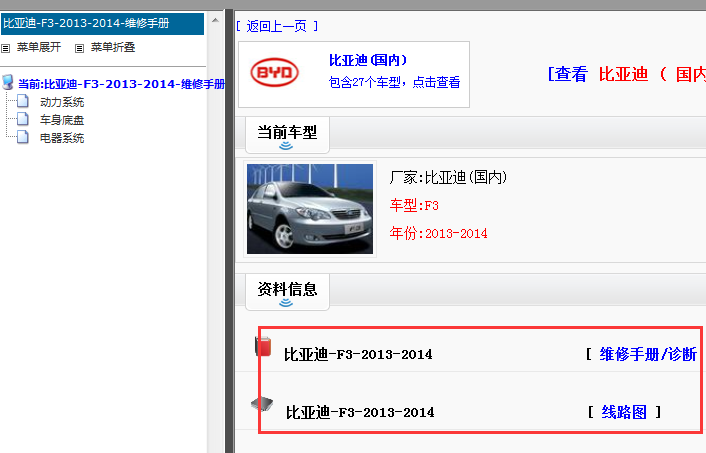The image size is (706, 453).
Task: Open the 比亚迪 (国内) brand link
Action: [368, 60]
